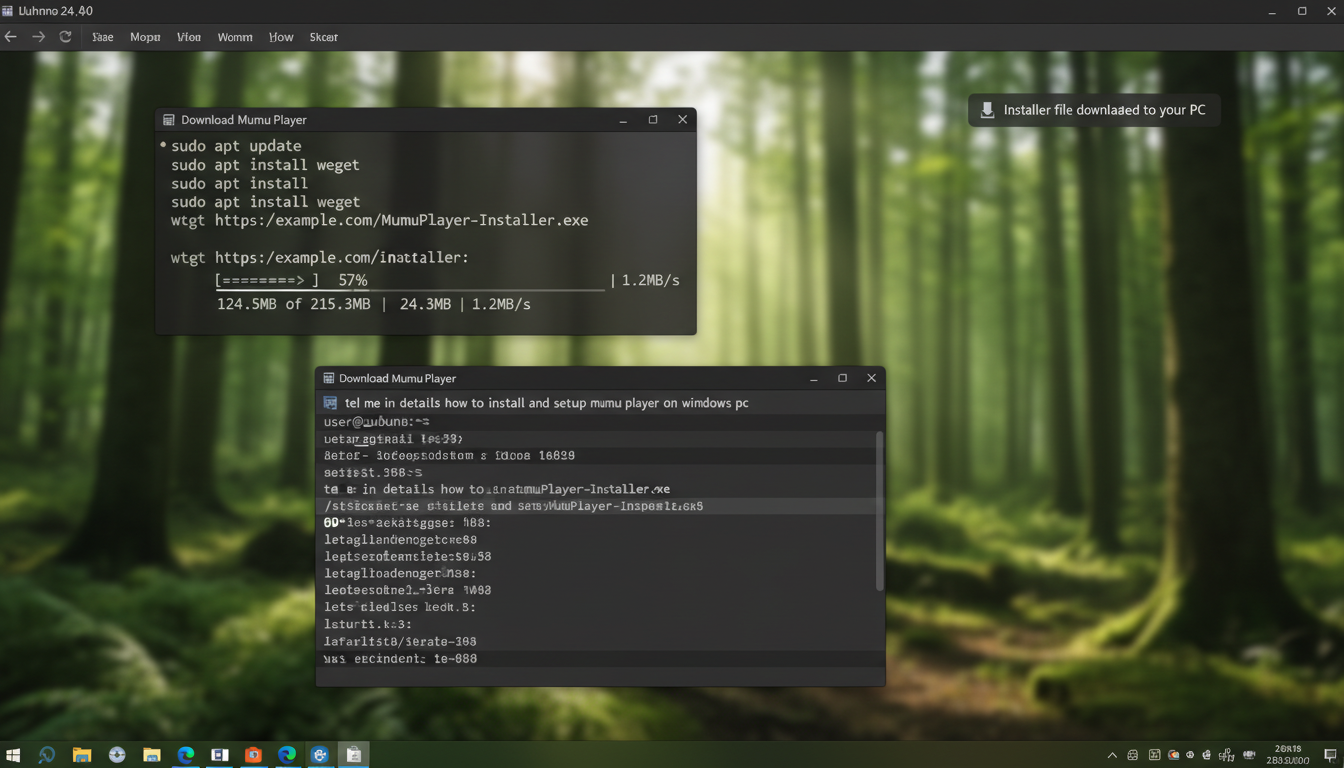
Task: Click the 'sudo apt update' line
Action: coord(236,146)
